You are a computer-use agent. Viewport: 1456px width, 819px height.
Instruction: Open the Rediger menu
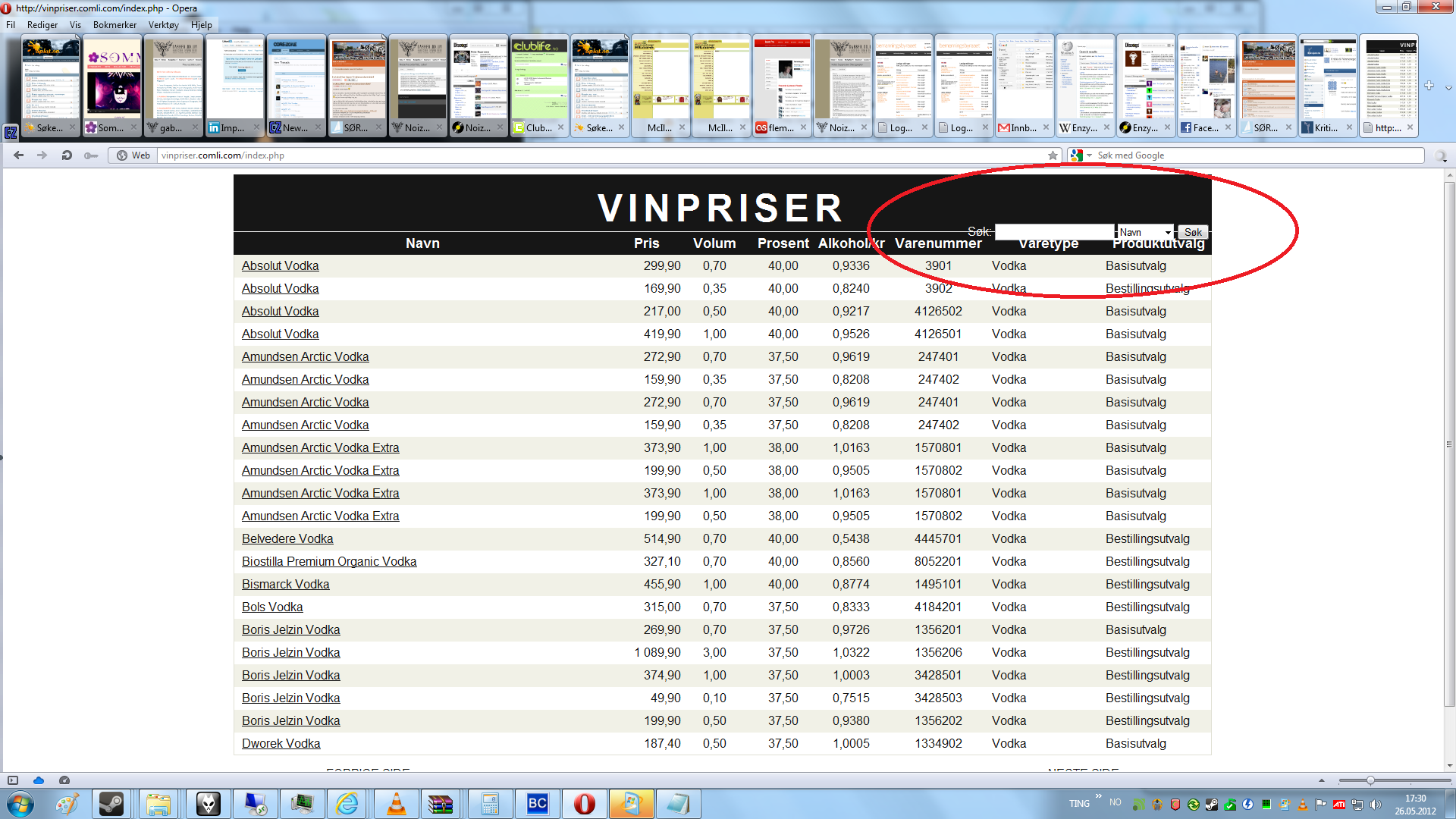coord(42,25)
